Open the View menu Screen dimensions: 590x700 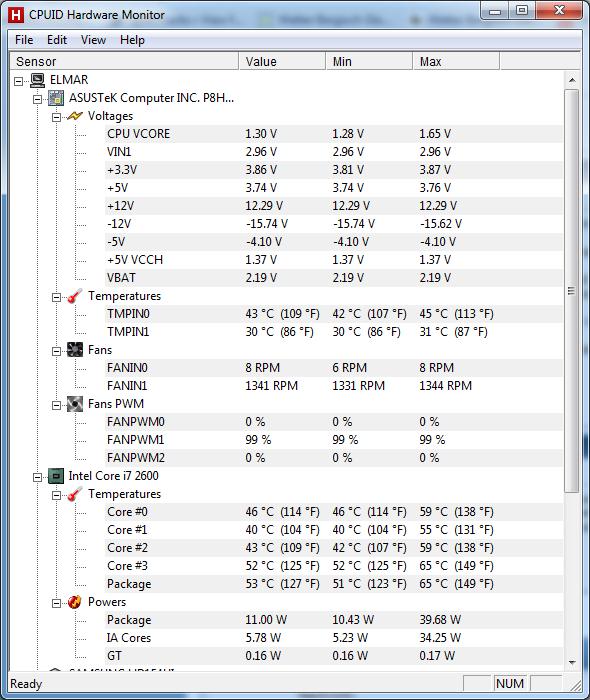[x=93, y=40]
